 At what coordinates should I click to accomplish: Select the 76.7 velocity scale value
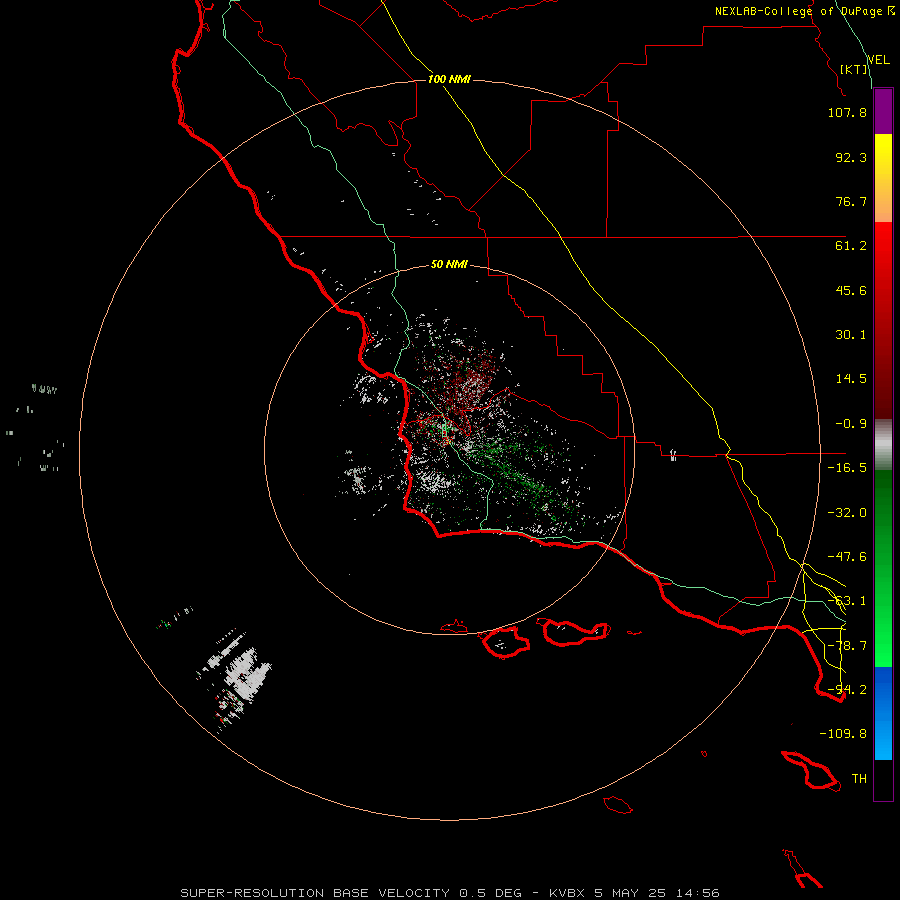point(851,201)
